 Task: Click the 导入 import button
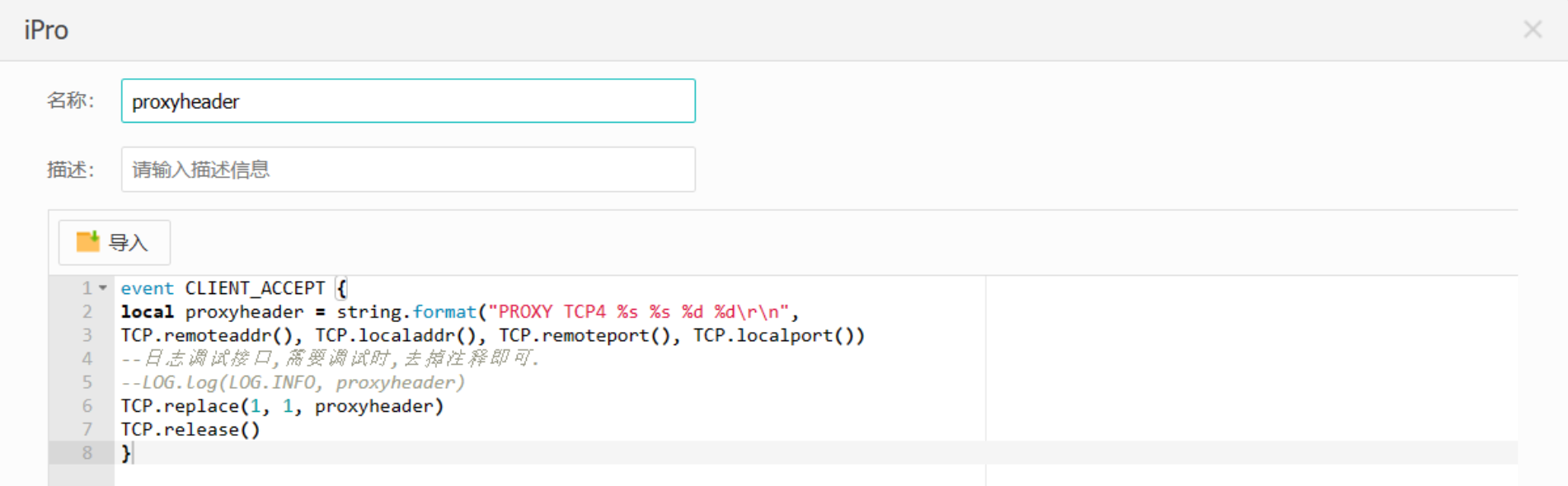pos(115,242)
